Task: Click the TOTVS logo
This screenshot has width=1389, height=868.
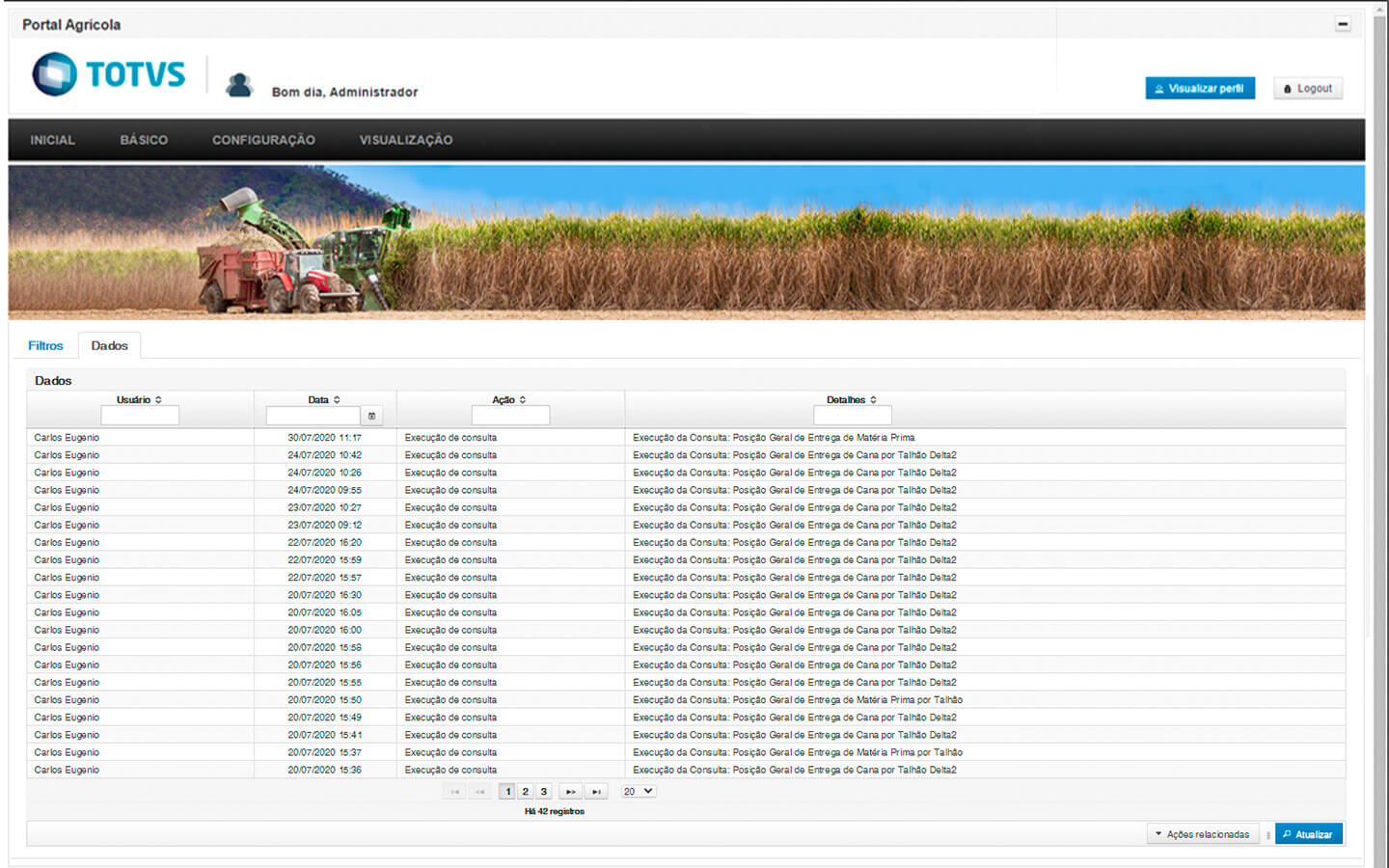Action: 108,74
